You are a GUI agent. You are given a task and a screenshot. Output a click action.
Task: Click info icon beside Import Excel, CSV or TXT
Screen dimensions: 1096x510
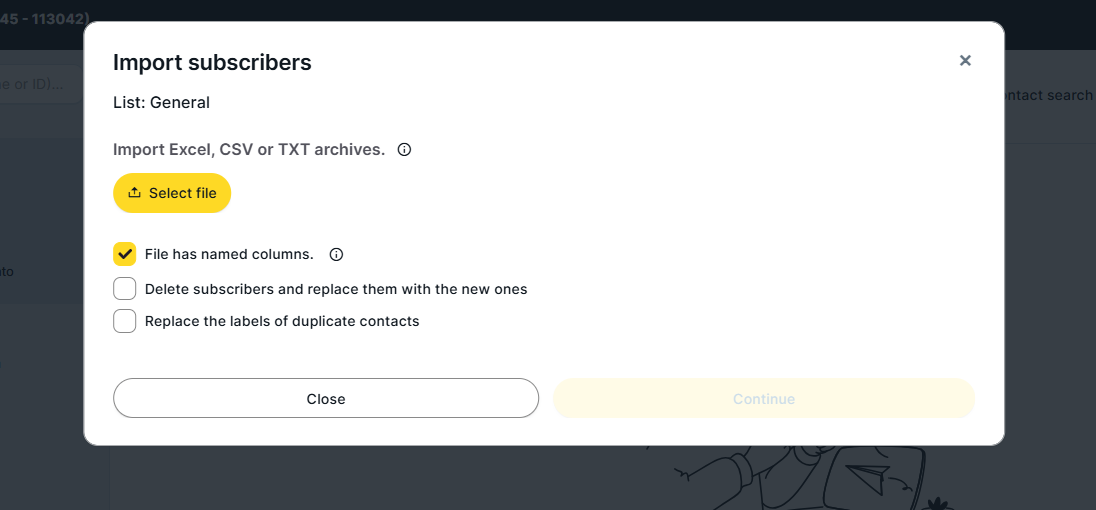404,150
